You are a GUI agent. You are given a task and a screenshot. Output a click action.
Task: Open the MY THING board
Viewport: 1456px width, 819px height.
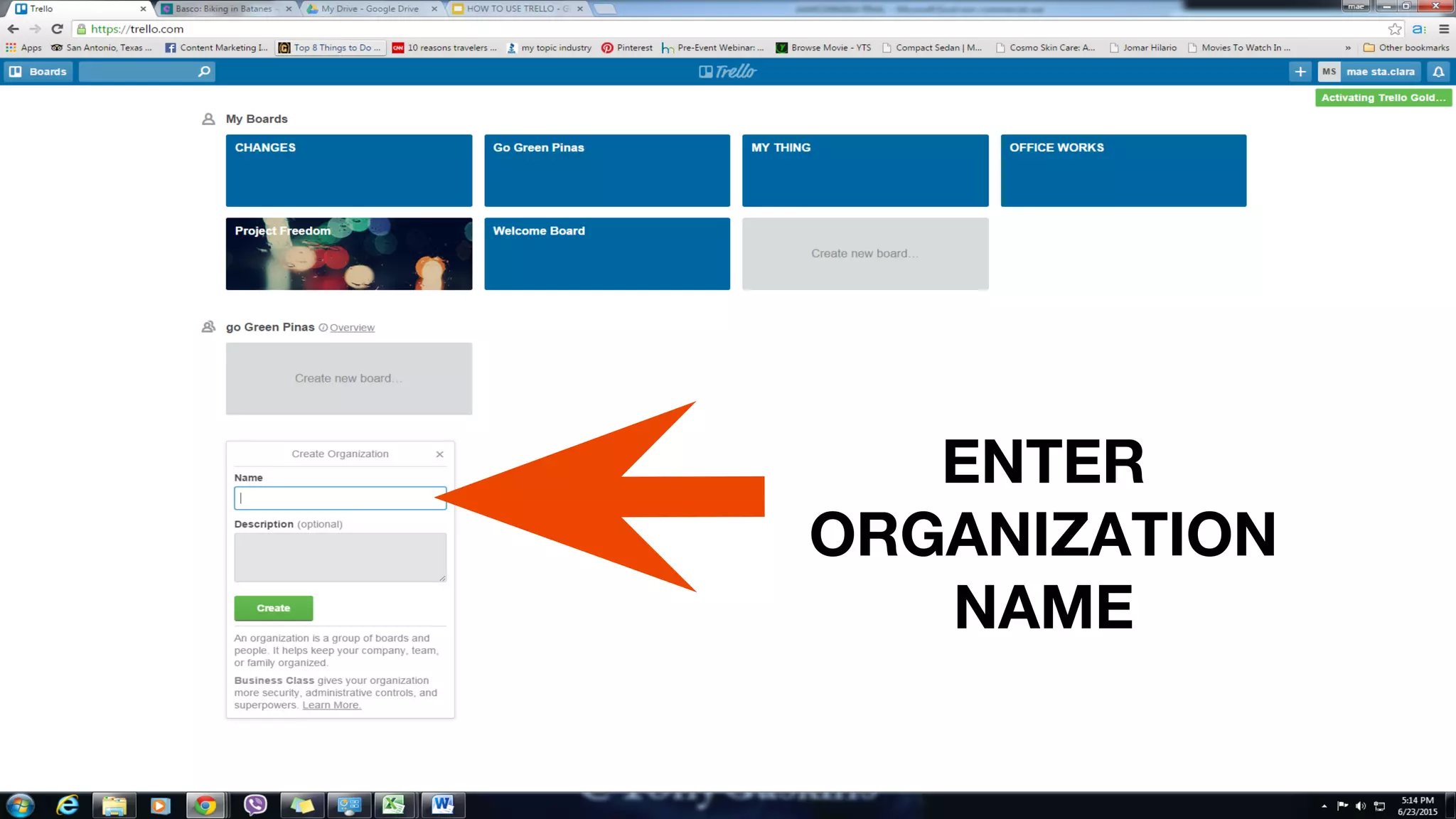[x=865, y=171]
